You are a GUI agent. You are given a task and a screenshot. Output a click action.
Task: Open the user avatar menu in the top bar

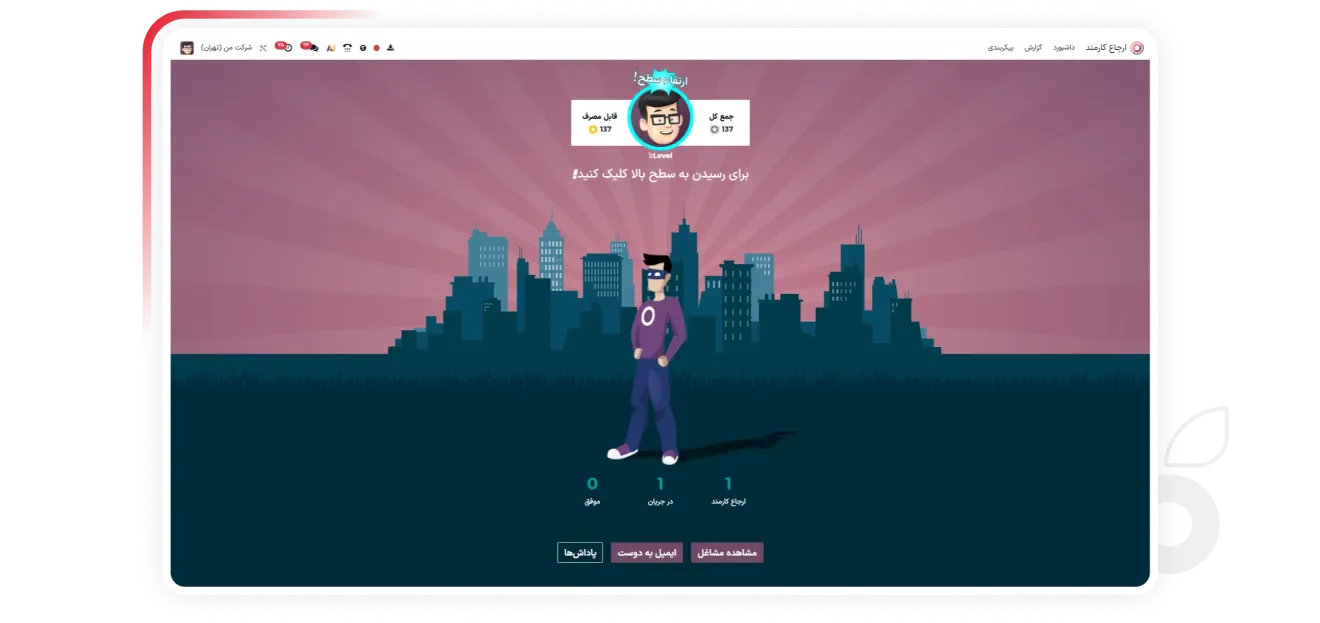(x=187, y=47)
